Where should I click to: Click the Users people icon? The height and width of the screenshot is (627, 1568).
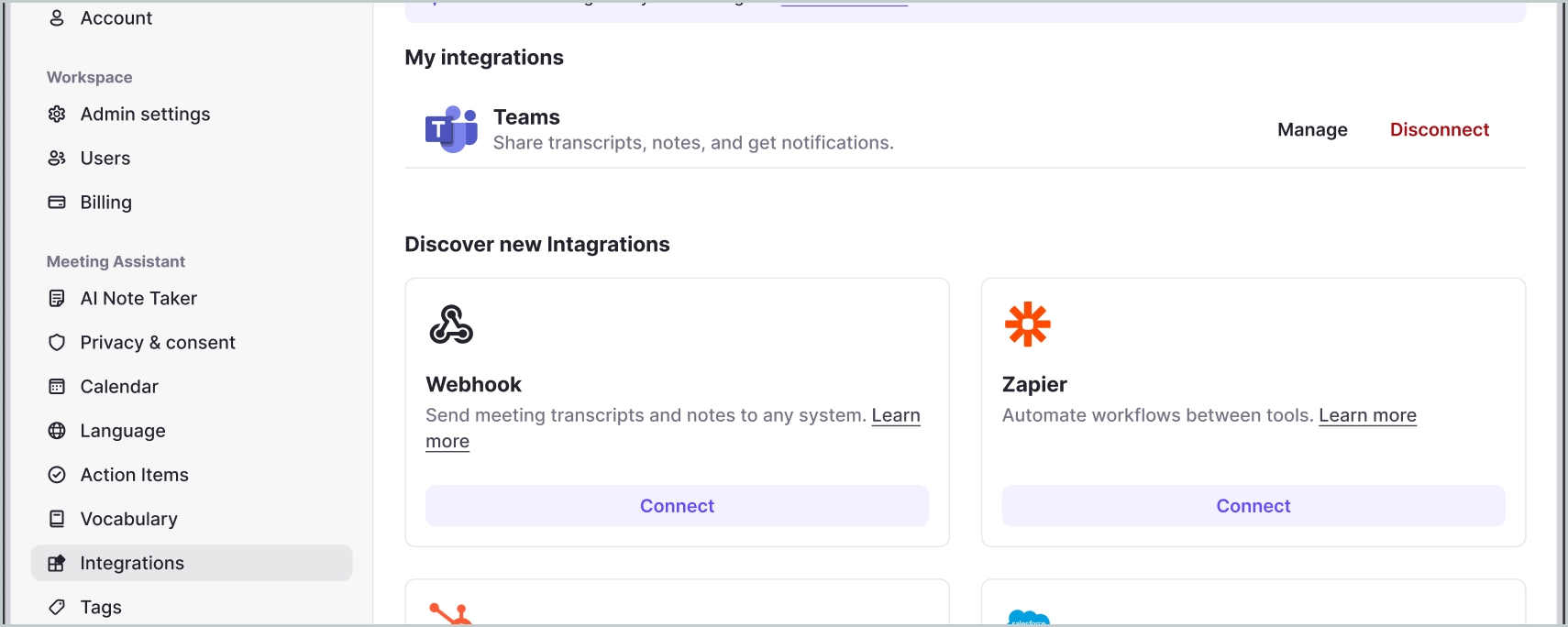[x=57, y=158]
